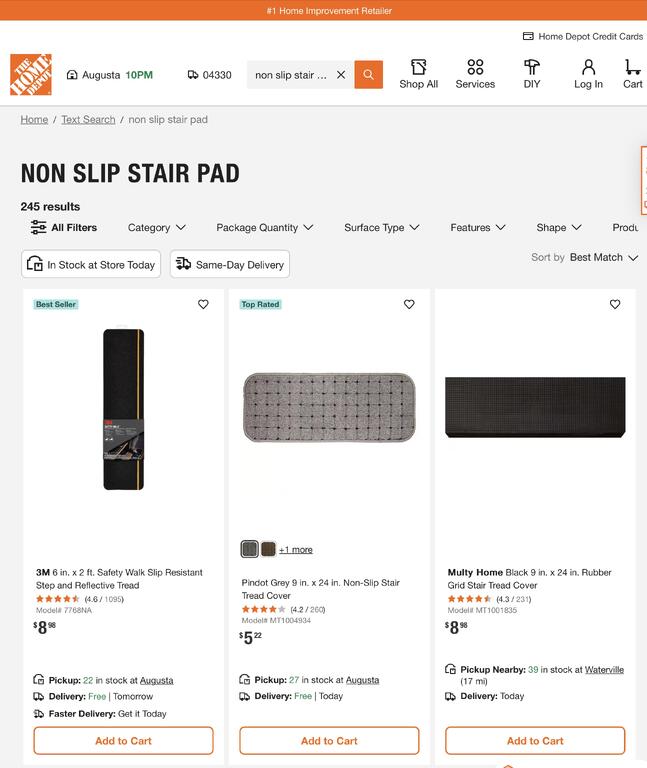Go to Home breadcrumb link
The height and width of the screenshot is (768, 647).
pyautogui.click(x=34, y=120)
